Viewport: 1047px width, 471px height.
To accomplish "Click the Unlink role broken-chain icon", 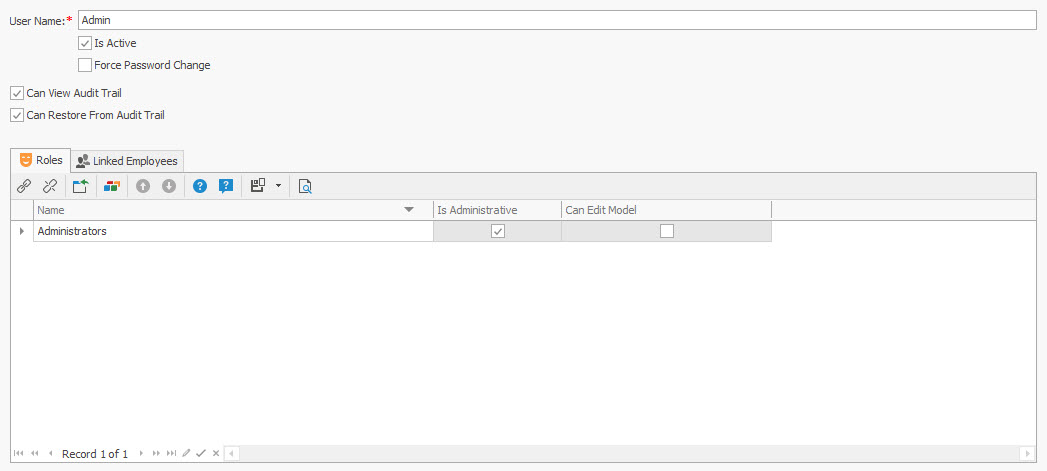I will tap(49, 186).
